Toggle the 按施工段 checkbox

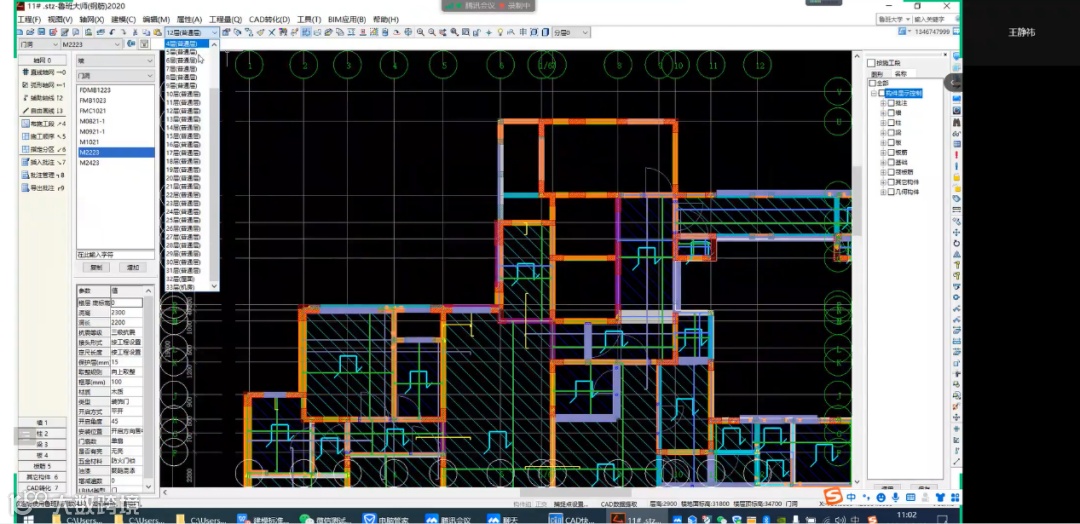pos(871,63)
